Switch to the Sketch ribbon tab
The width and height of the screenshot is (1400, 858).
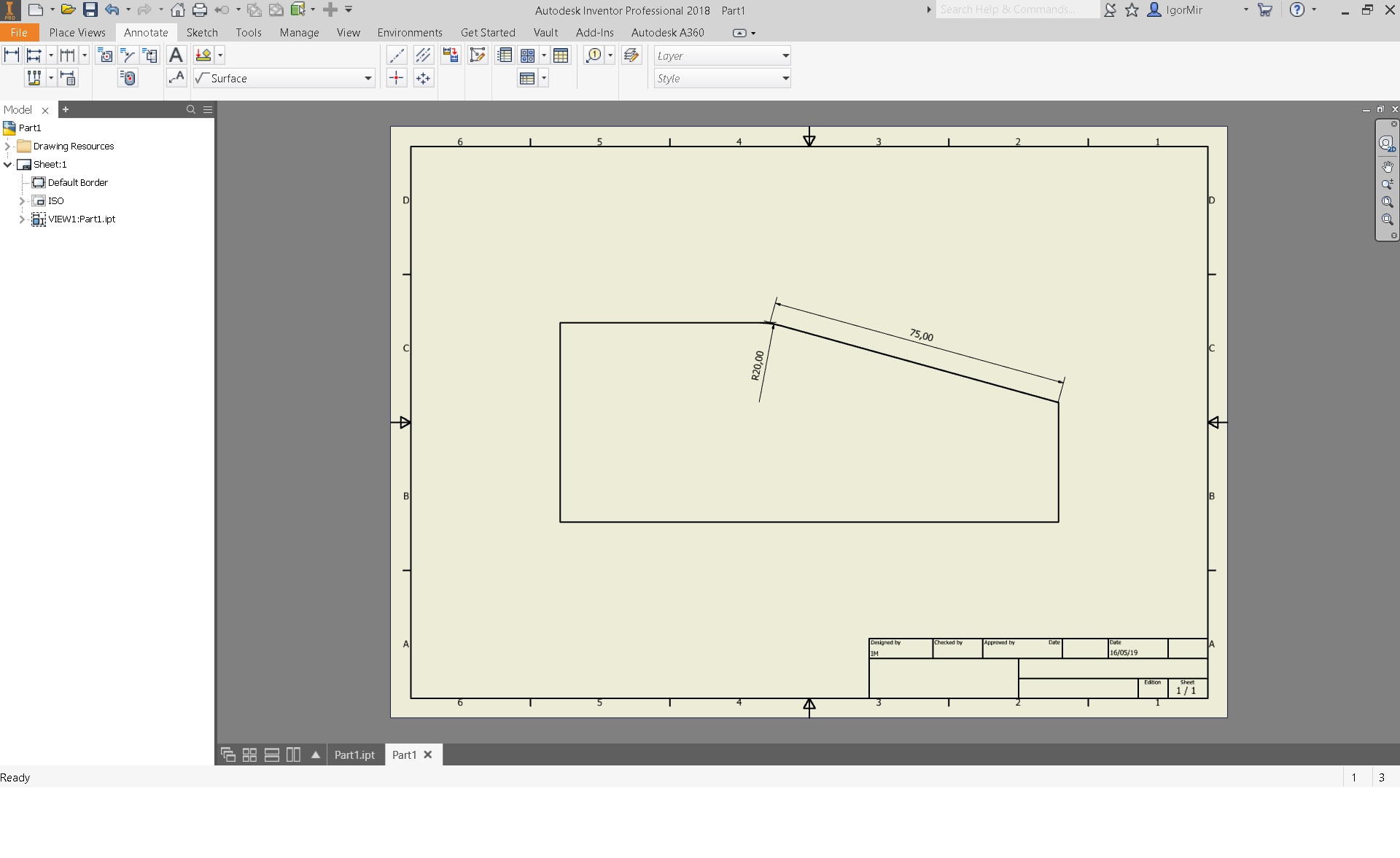pyautogui.click(x=202, y=32)
